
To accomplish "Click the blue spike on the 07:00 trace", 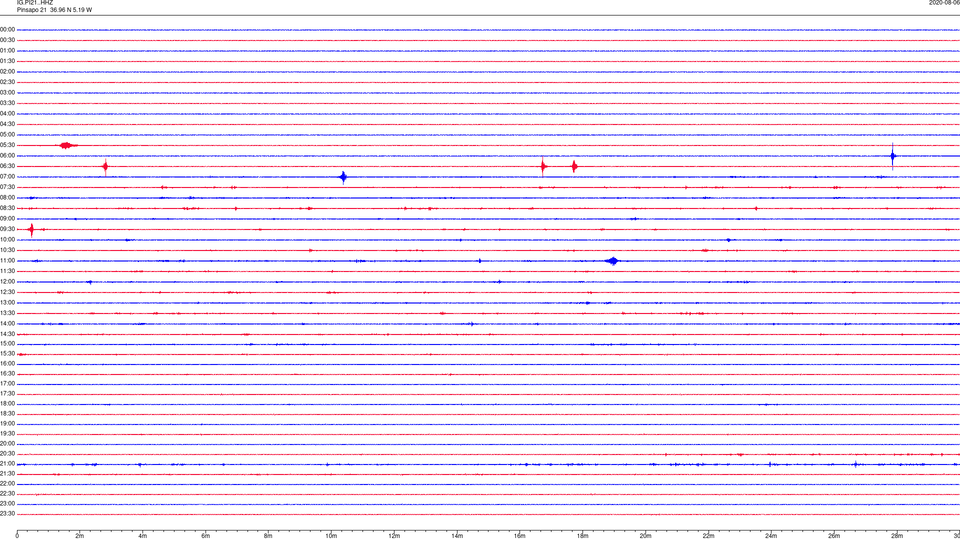I will (x=343, y=178).
